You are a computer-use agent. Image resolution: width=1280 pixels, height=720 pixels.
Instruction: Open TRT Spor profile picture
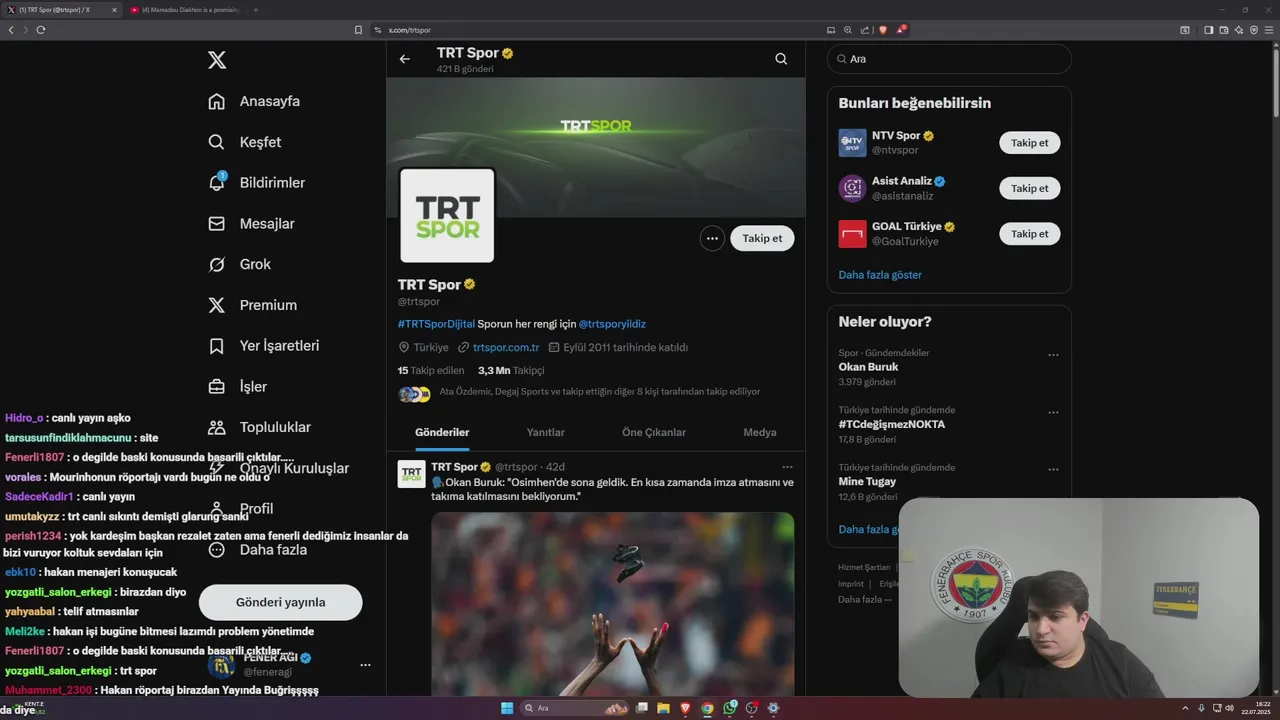pos(447,215)
